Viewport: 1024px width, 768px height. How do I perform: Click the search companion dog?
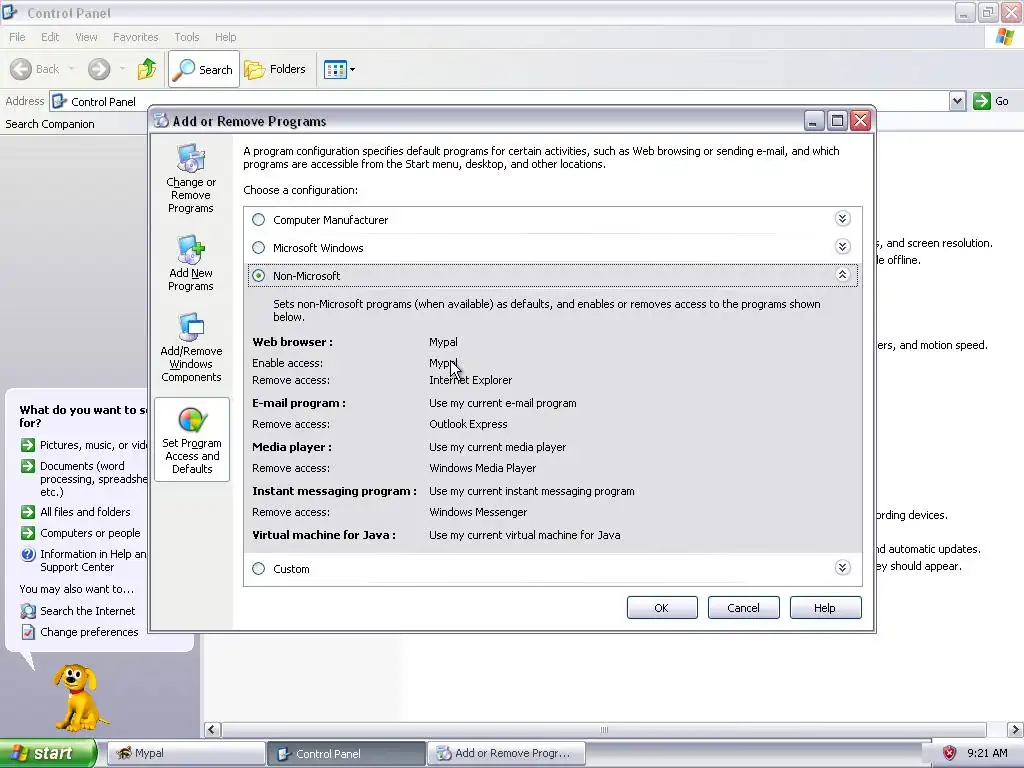click(78, 697)
